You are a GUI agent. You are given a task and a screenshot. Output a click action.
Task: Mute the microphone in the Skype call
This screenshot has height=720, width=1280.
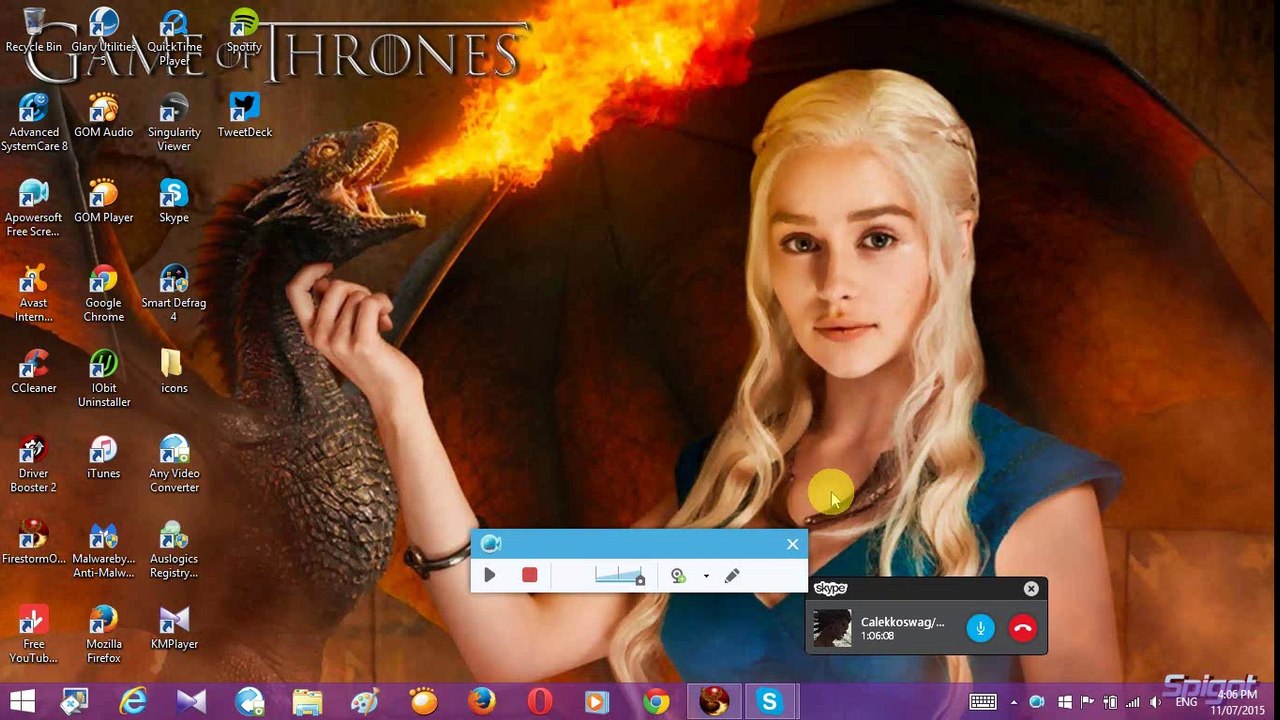[981, 628]
